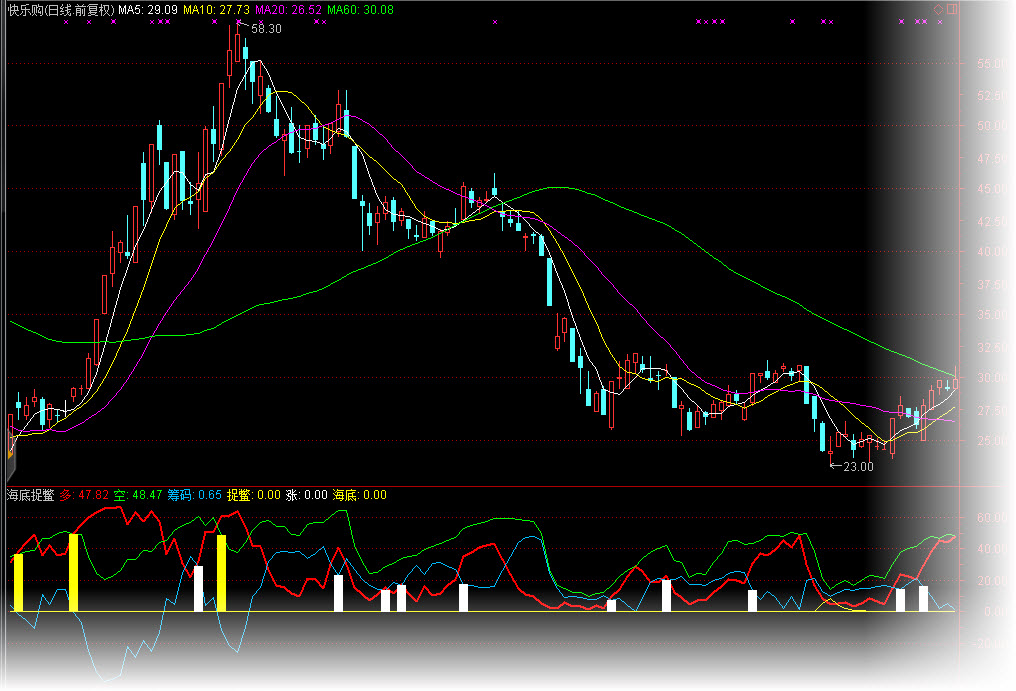Click the 58.30 high price annotation
This screenshot has height=691, width=1016.
(x=266, y=29)
